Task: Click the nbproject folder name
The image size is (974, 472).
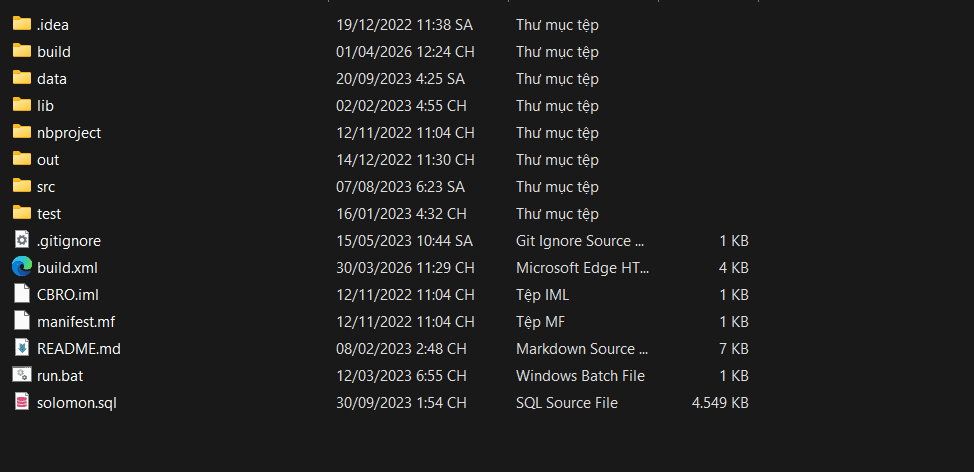Action: click(x=69, y=133)
